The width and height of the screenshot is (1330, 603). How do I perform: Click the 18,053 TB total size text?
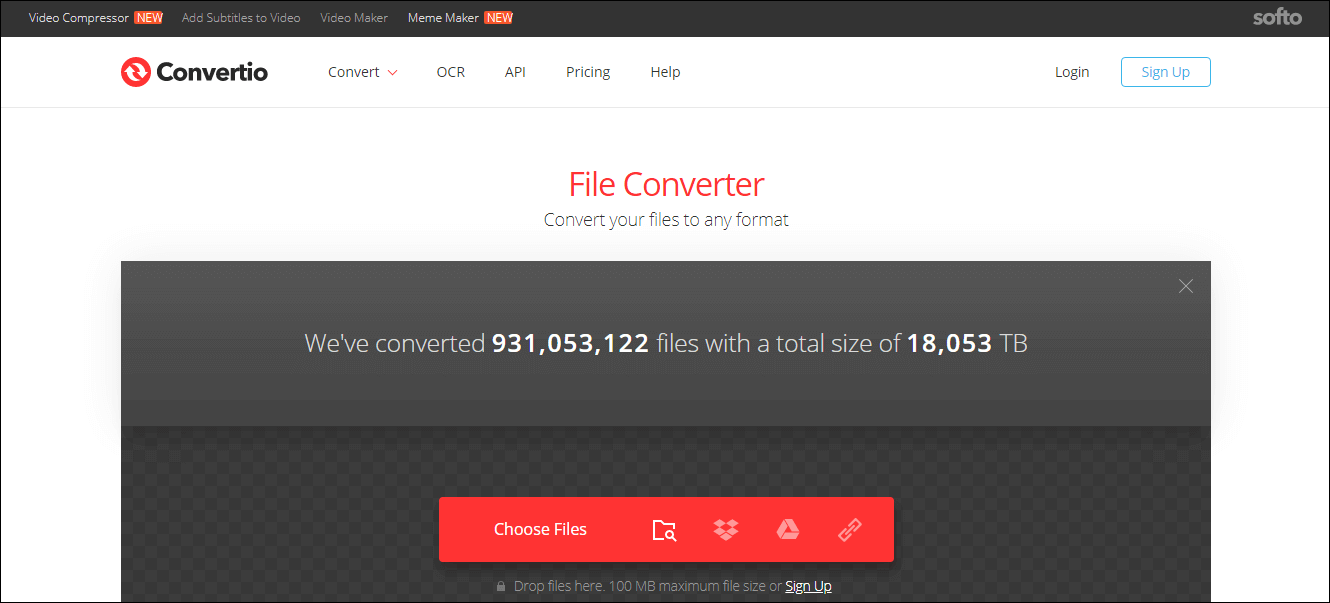click(x=967, y=344)
